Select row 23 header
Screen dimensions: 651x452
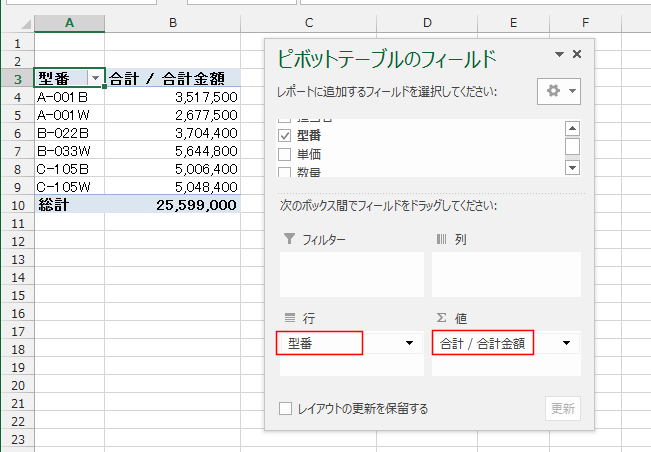(x=17, y=439)
